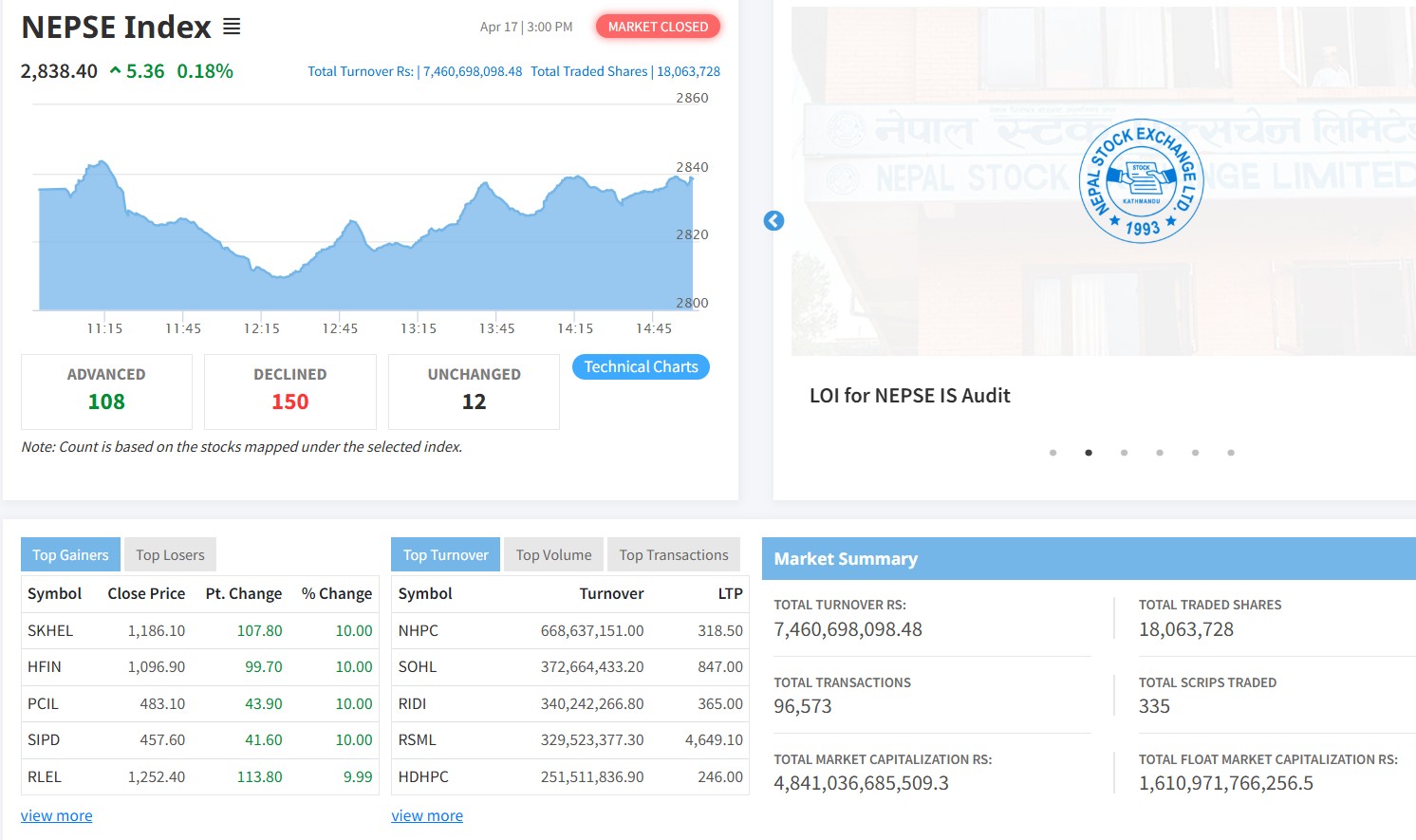Switch to the Top Volume tab
Screen dimensions: 1416x840
553,555
